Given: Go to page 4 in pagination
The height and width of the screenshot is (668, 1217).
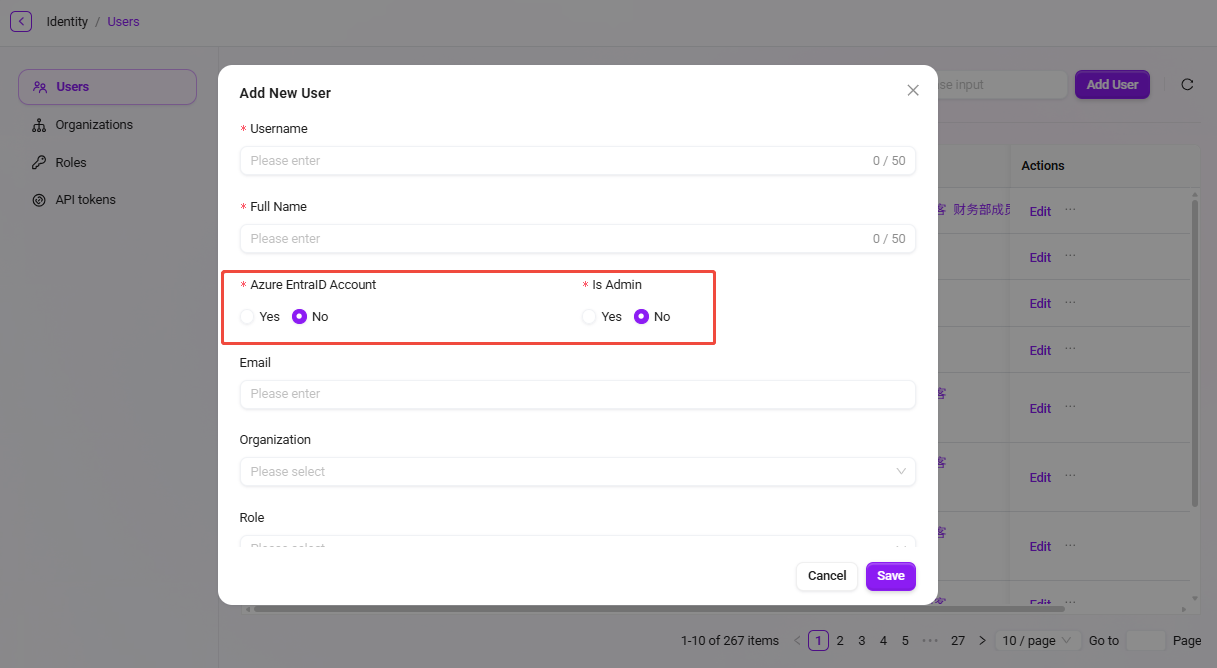Looking at the screenshot, I should [884, 641].
